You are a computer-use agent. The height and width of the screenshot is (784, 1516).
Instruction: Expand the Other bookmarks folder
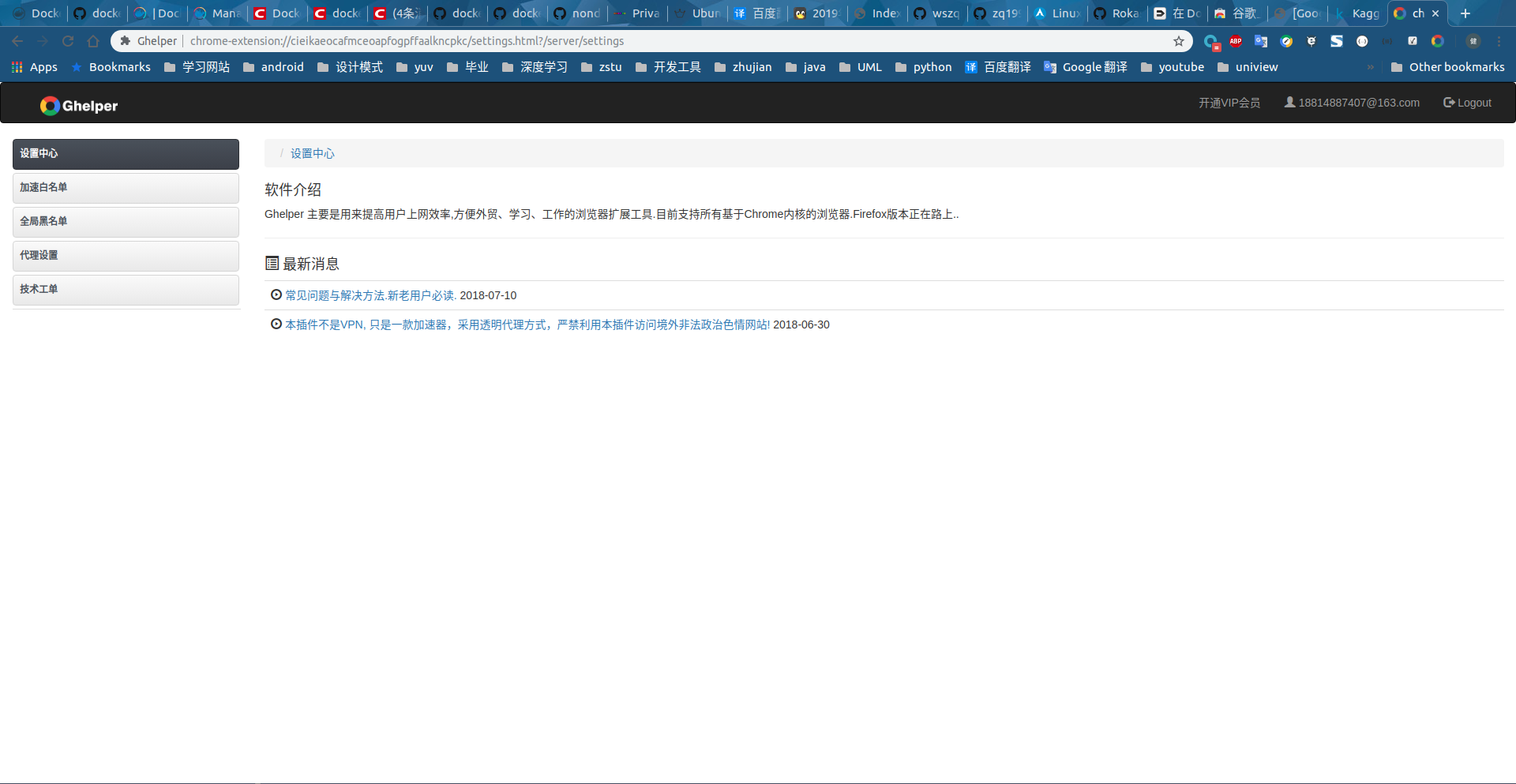1447,67
